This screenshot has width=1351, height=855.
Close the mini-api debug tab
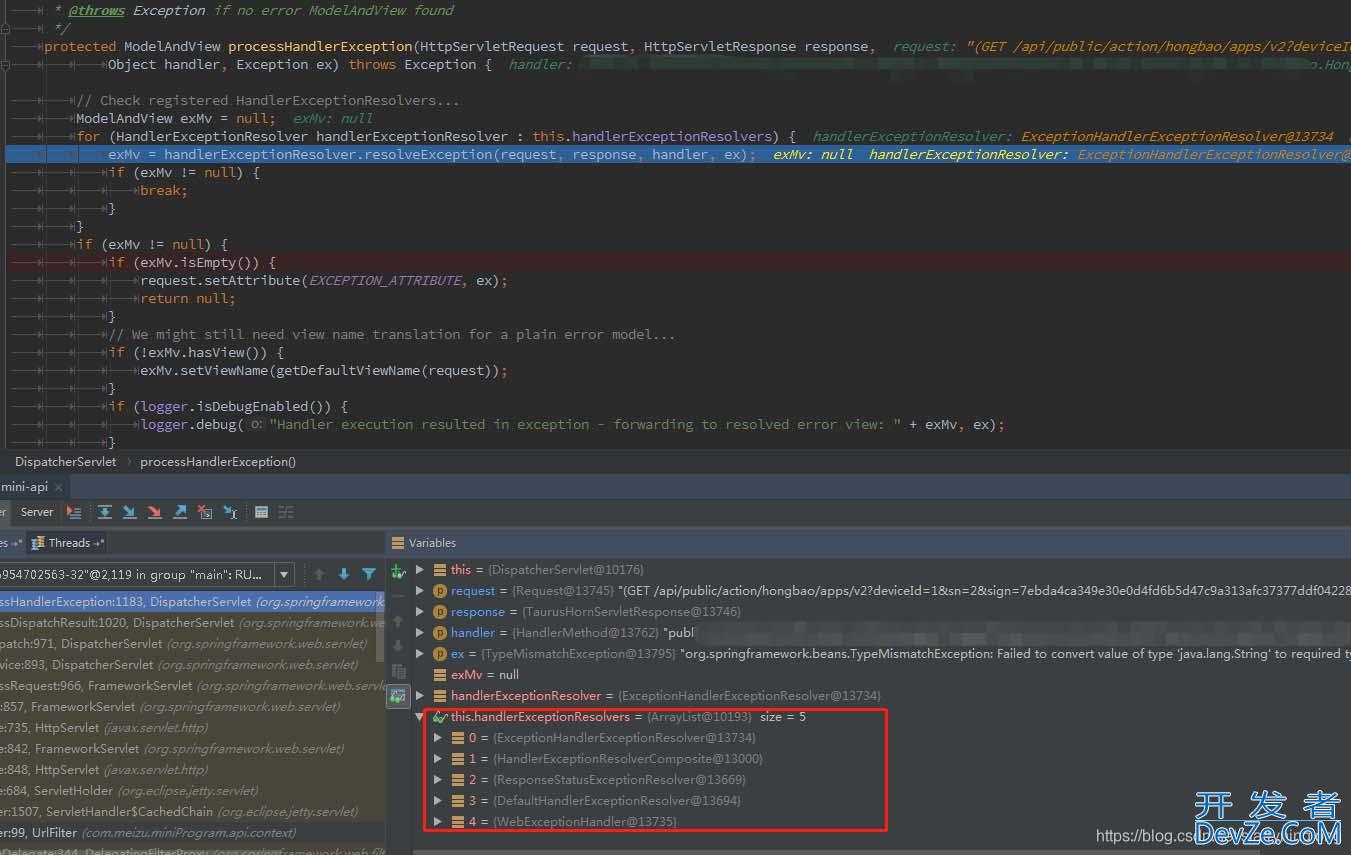[x=59, y=487]
